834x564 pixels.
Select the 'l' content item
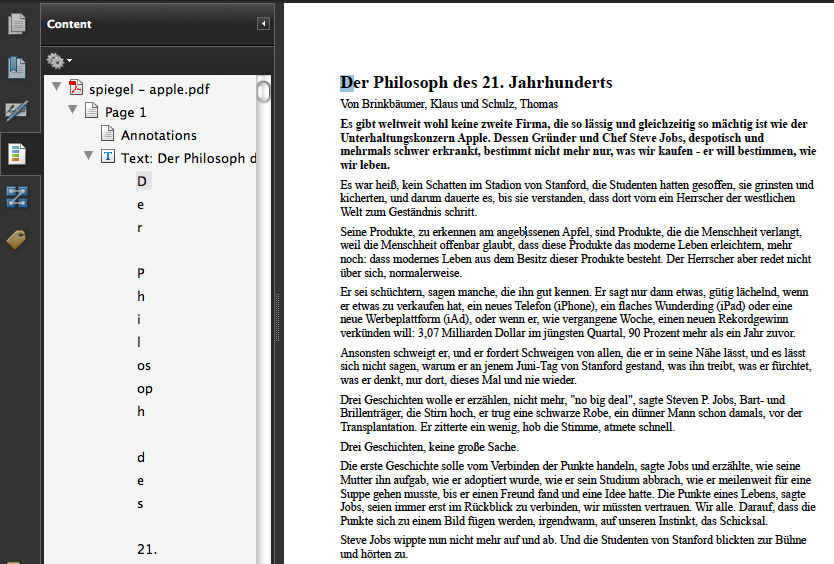pos(139,342)
